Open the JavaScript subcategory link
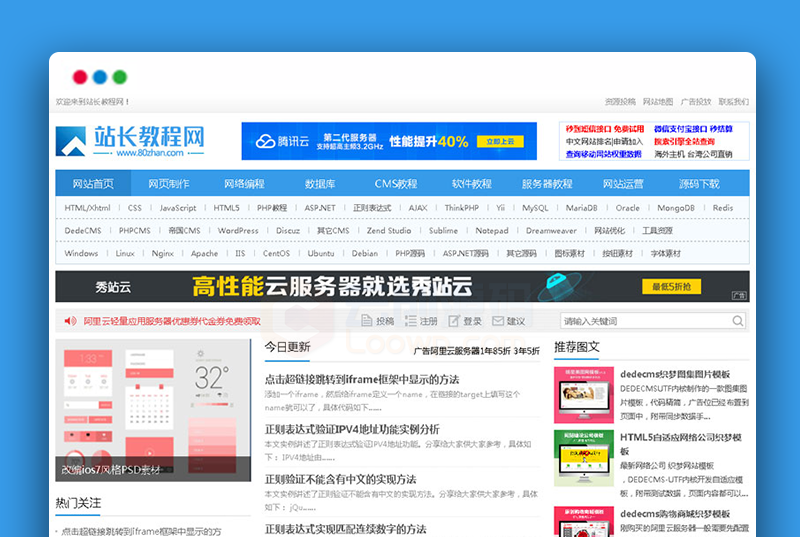800x537 pixels. click(178, 208)
